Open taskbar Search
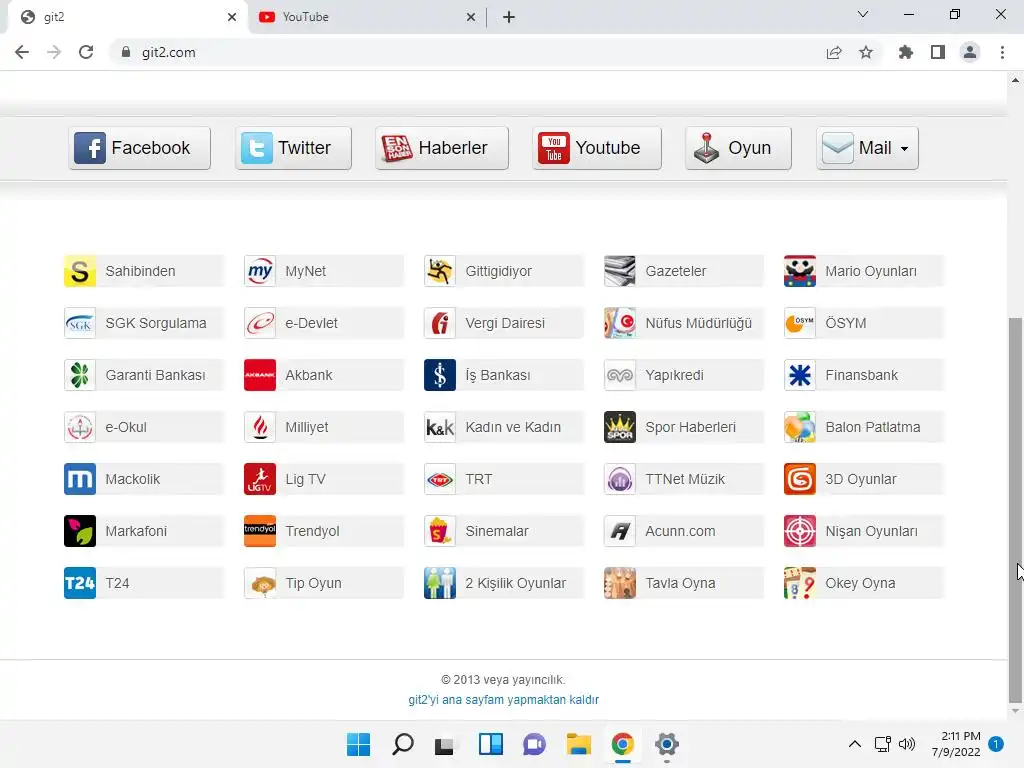This screenshot has height=768, width=1024. coord(403,744)
